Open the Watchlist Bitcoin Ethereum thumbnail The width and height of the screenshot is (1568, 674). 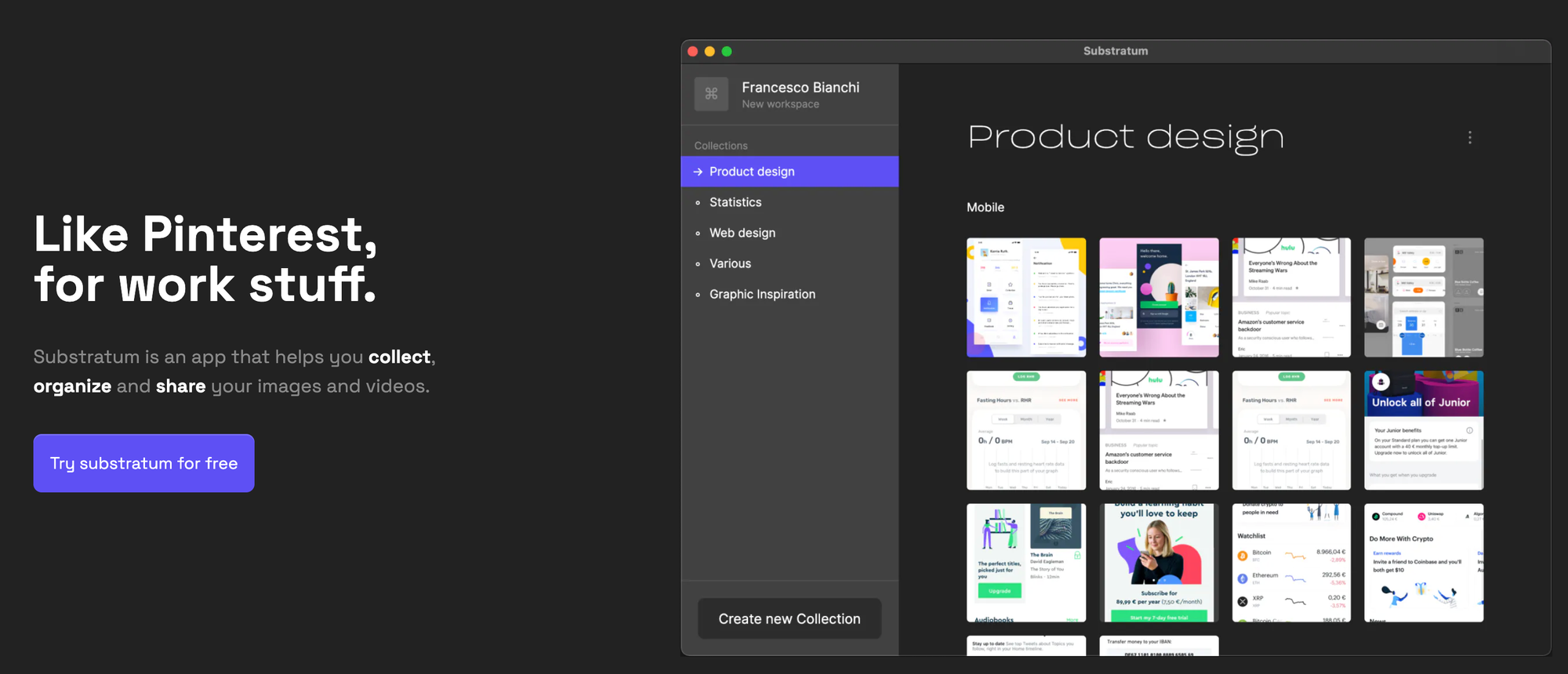coord(1291,563)
